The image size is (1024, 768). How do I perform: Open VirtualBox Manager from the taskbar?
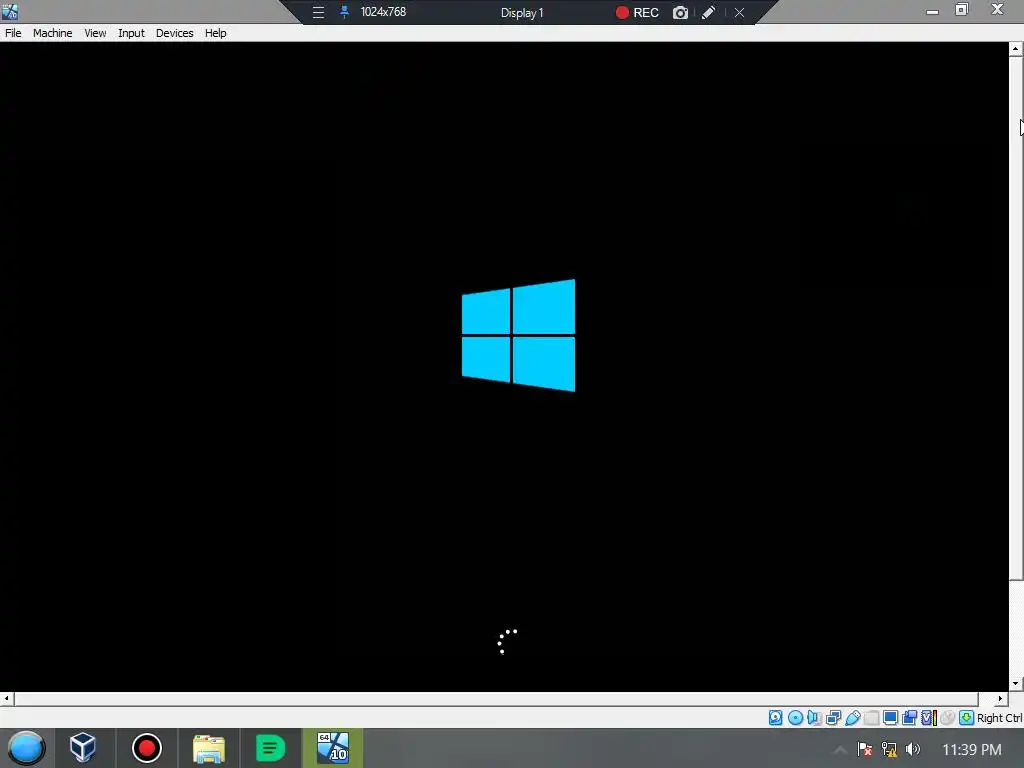click(83, 748)
